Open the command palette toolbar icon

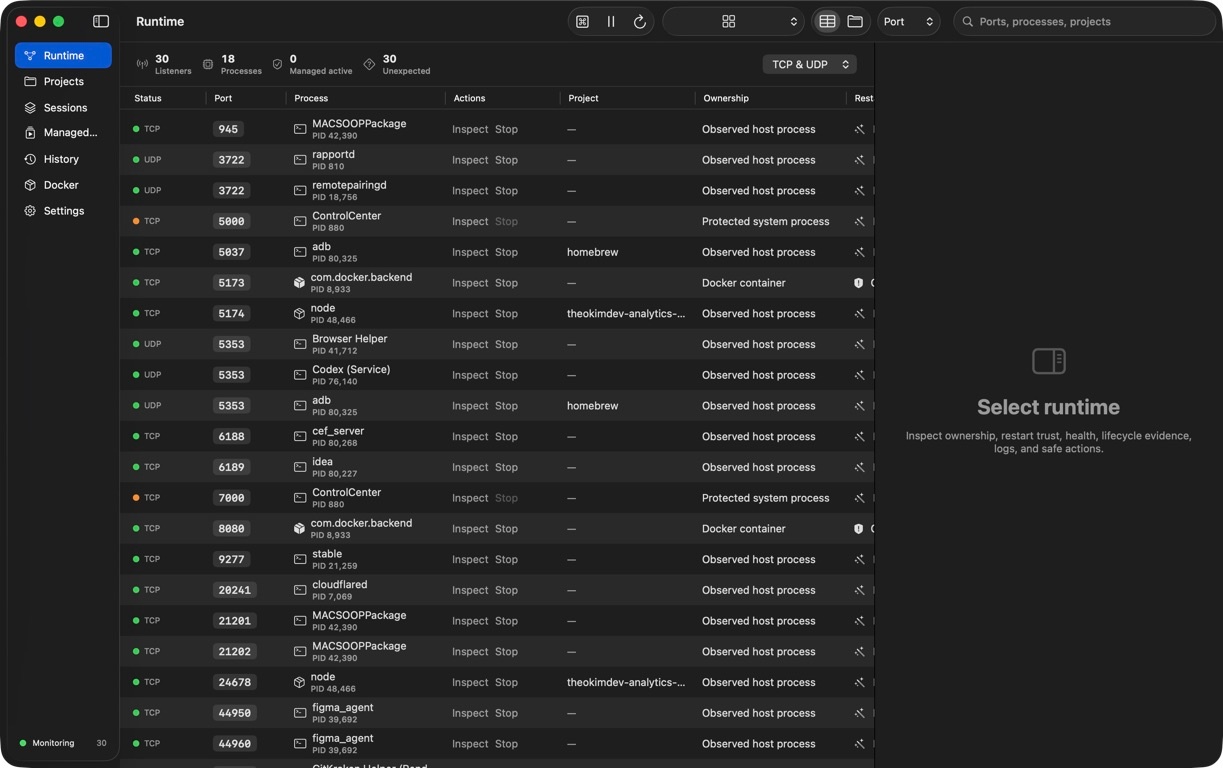click(582, 21)
